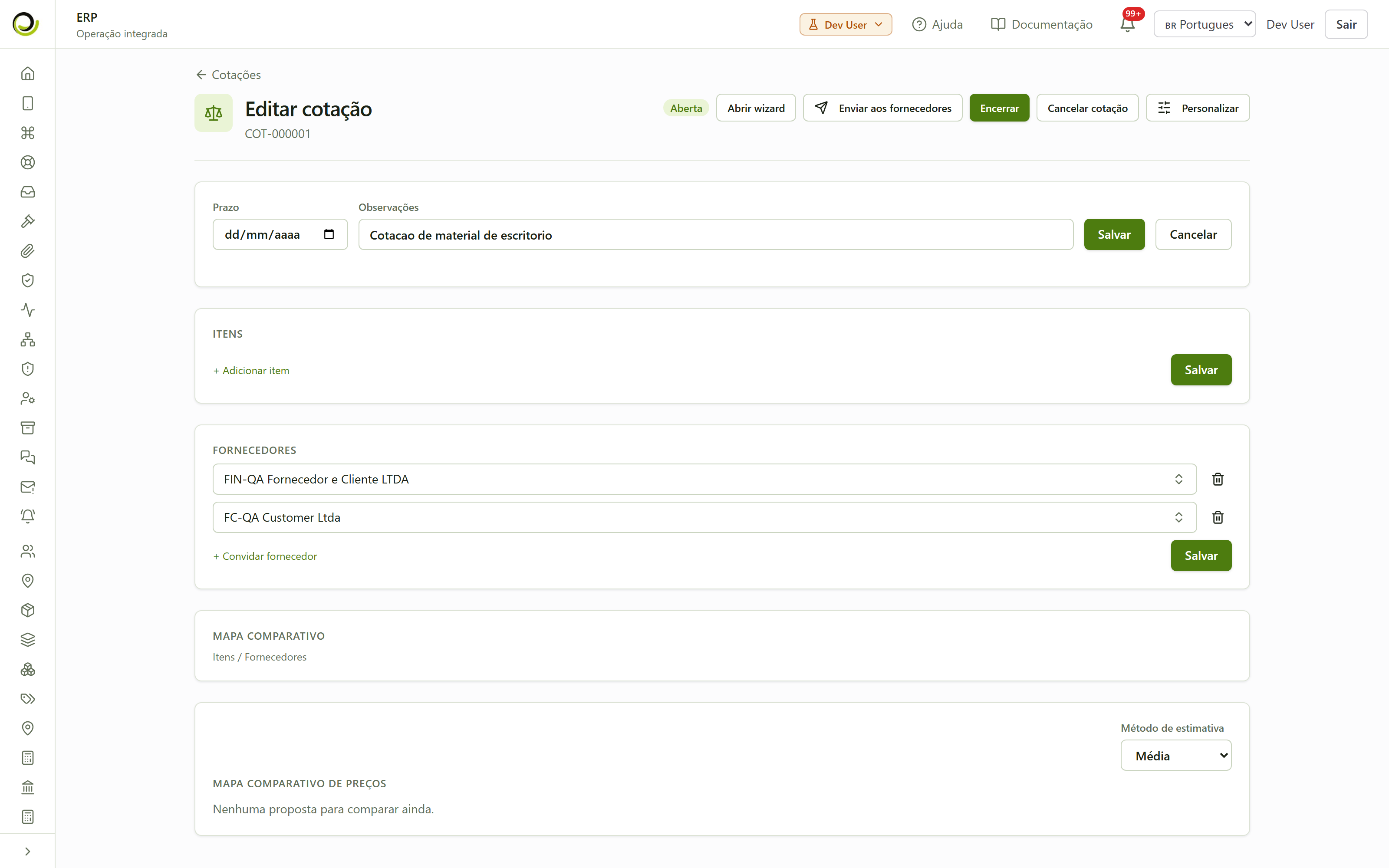The image size is (1389, 868).
Task: Click Cancelar next to Observações field
Action: (1193, 234)
